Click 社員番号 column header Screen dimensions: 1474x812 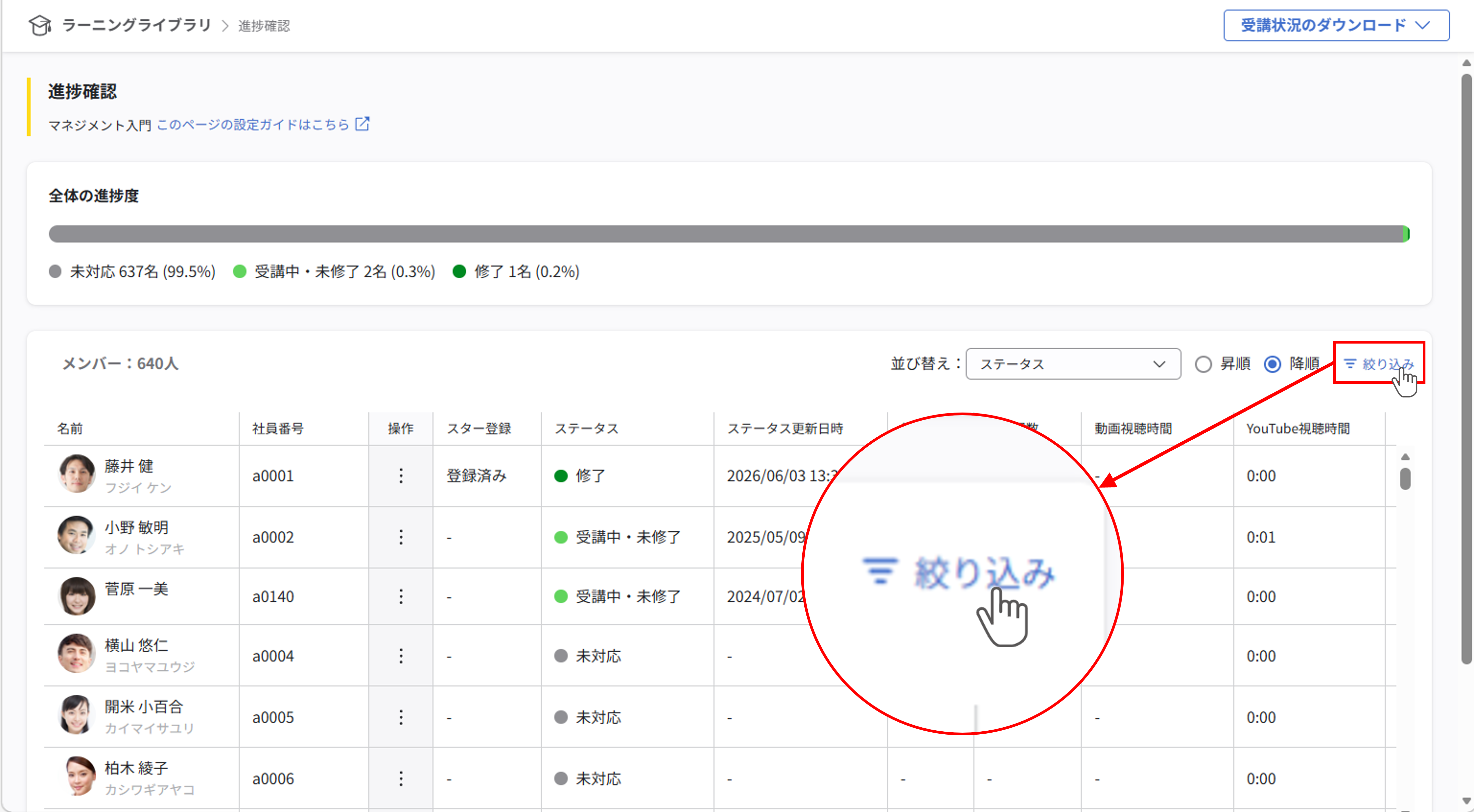click(x=278, y=428)
